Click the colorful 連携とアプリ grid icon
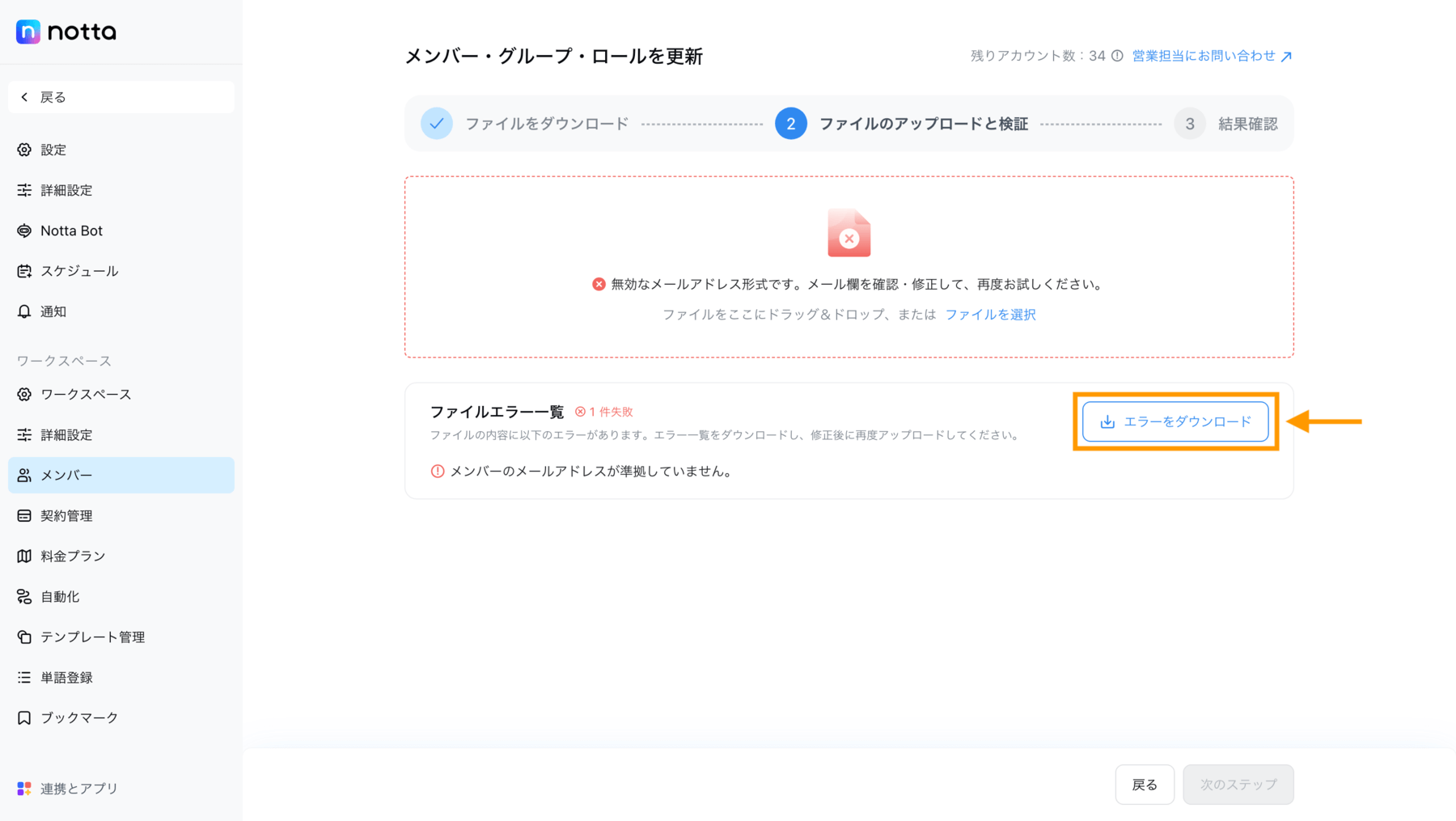This screenshot has height=821, width=1456. [24, 788]
